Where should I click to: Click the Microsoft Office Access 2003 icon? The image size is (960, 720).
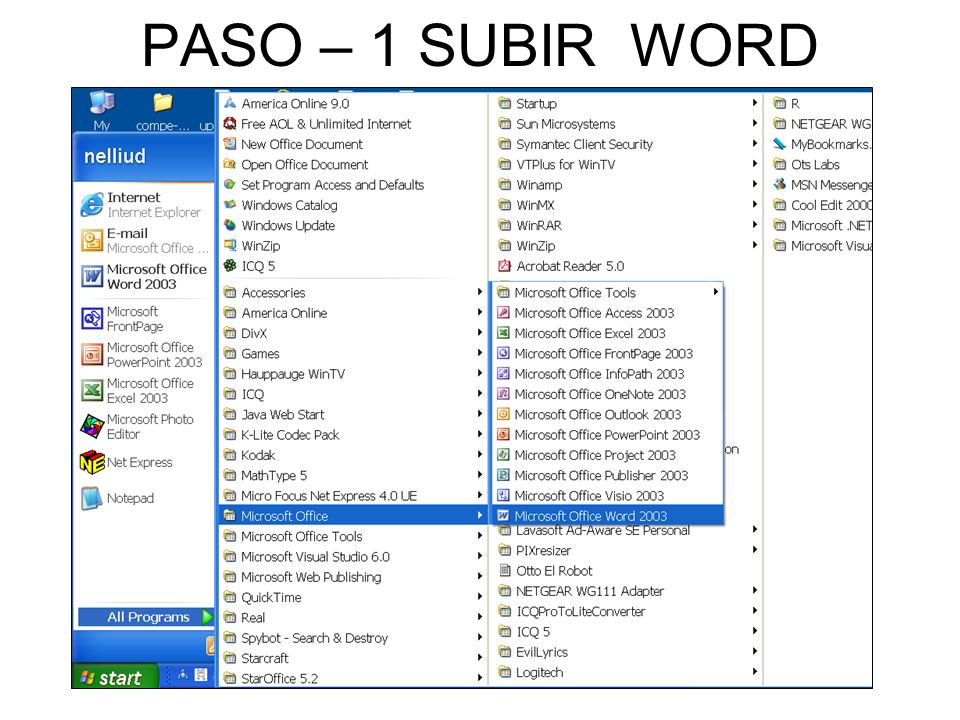(503, 313)
